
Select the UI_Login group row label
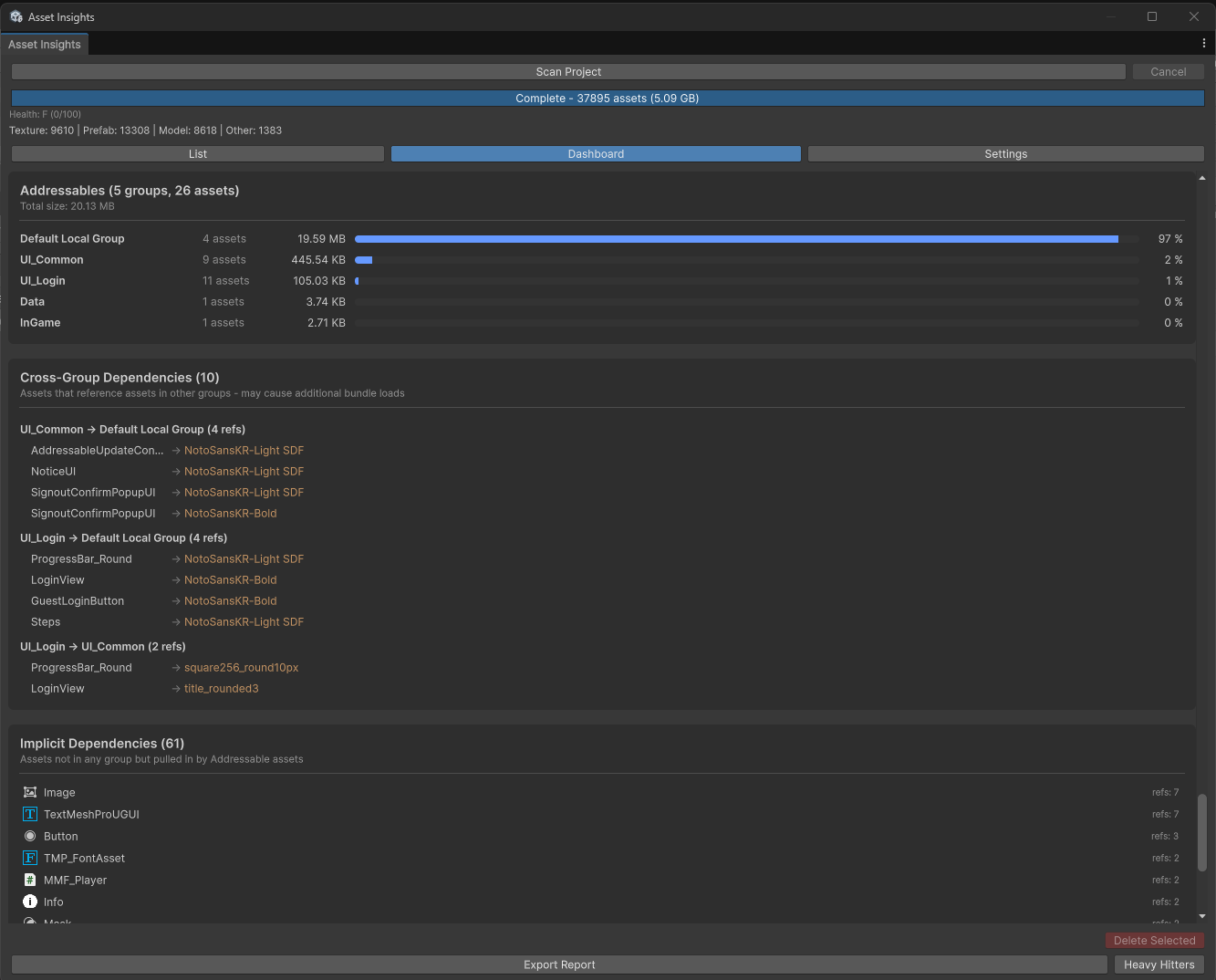43,281
